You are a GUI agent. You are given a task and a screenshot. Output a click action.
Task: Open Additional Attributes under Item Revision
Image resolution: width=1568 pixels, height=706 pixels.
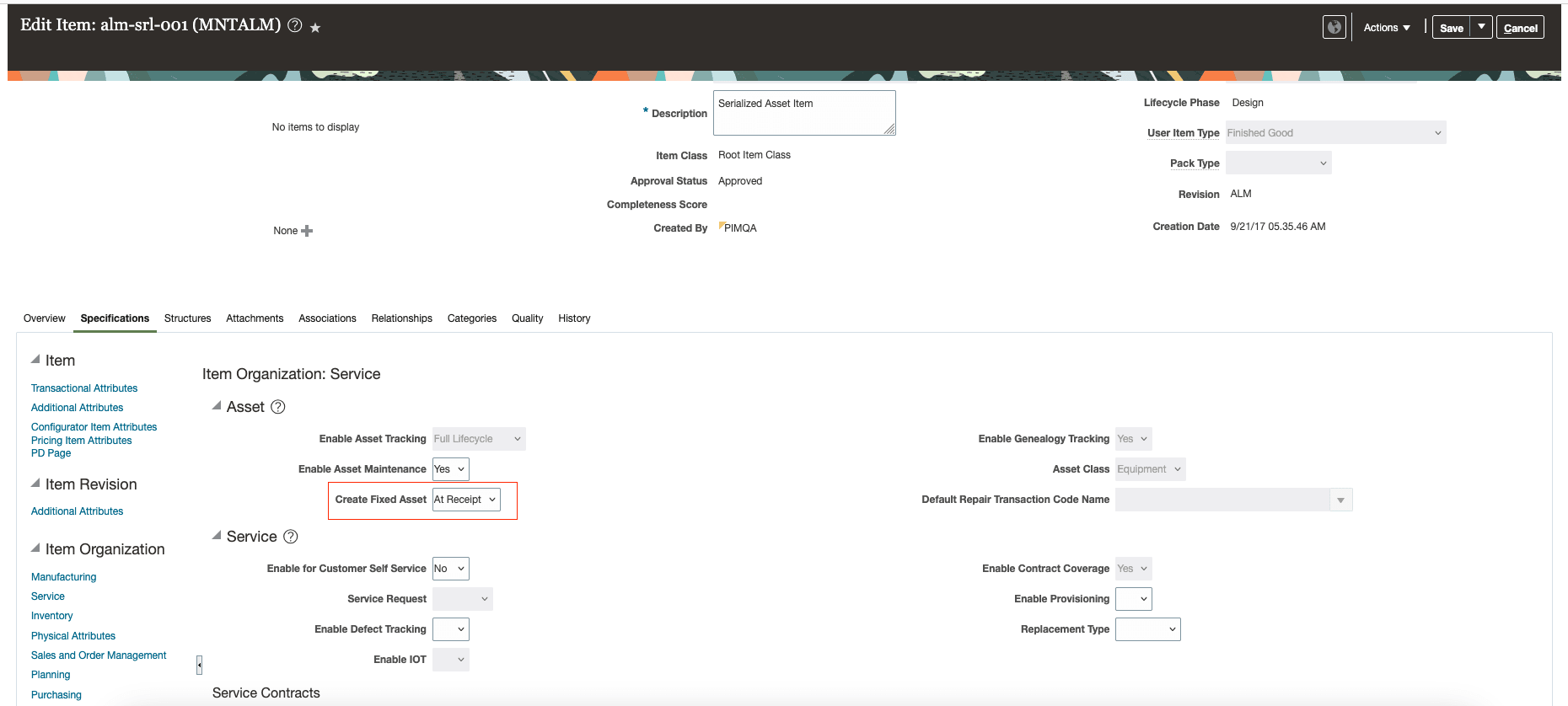click(77, 511)
